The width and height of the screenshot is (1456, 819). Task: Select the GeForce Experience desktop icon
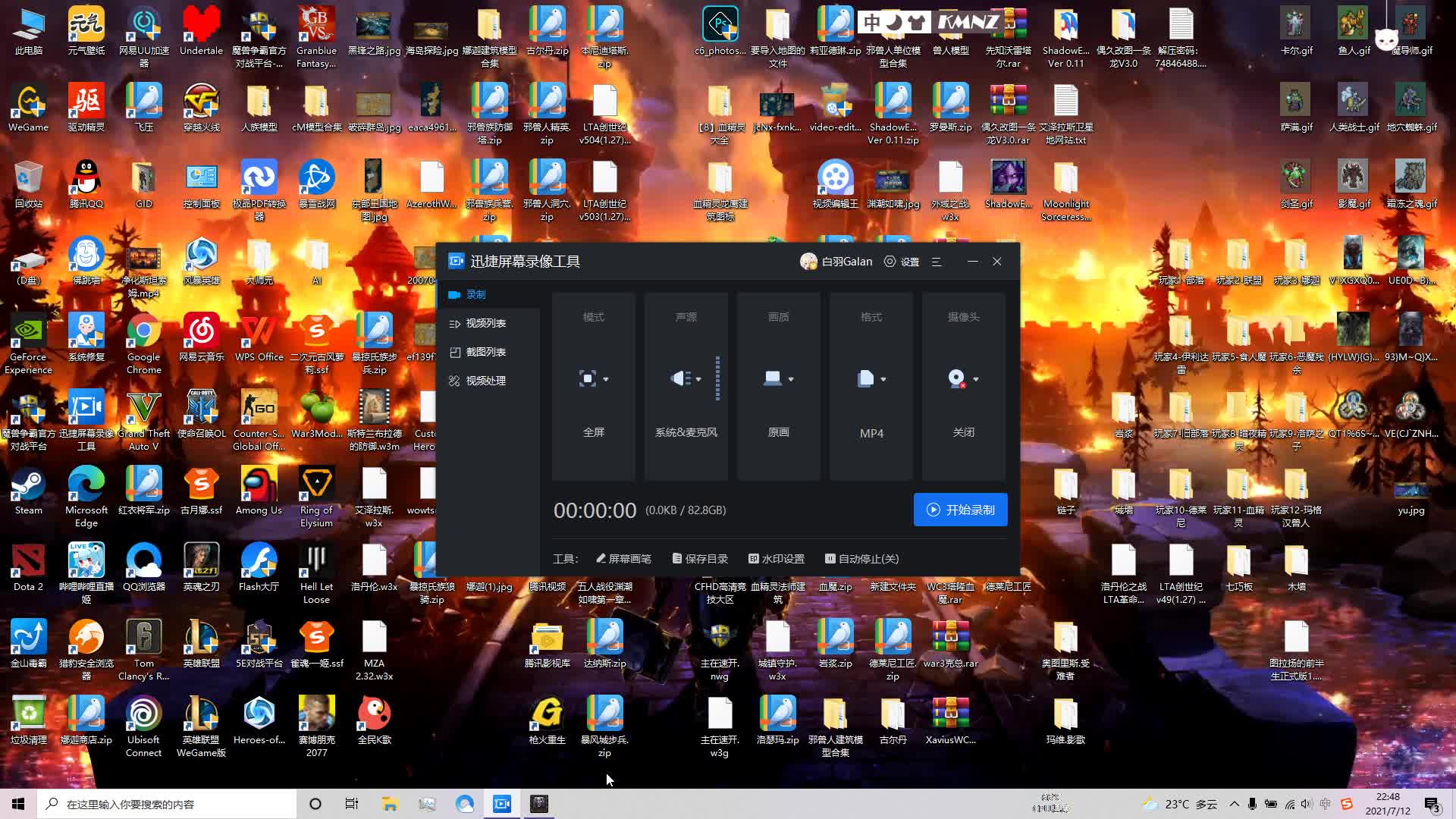(x=29, y=344)
